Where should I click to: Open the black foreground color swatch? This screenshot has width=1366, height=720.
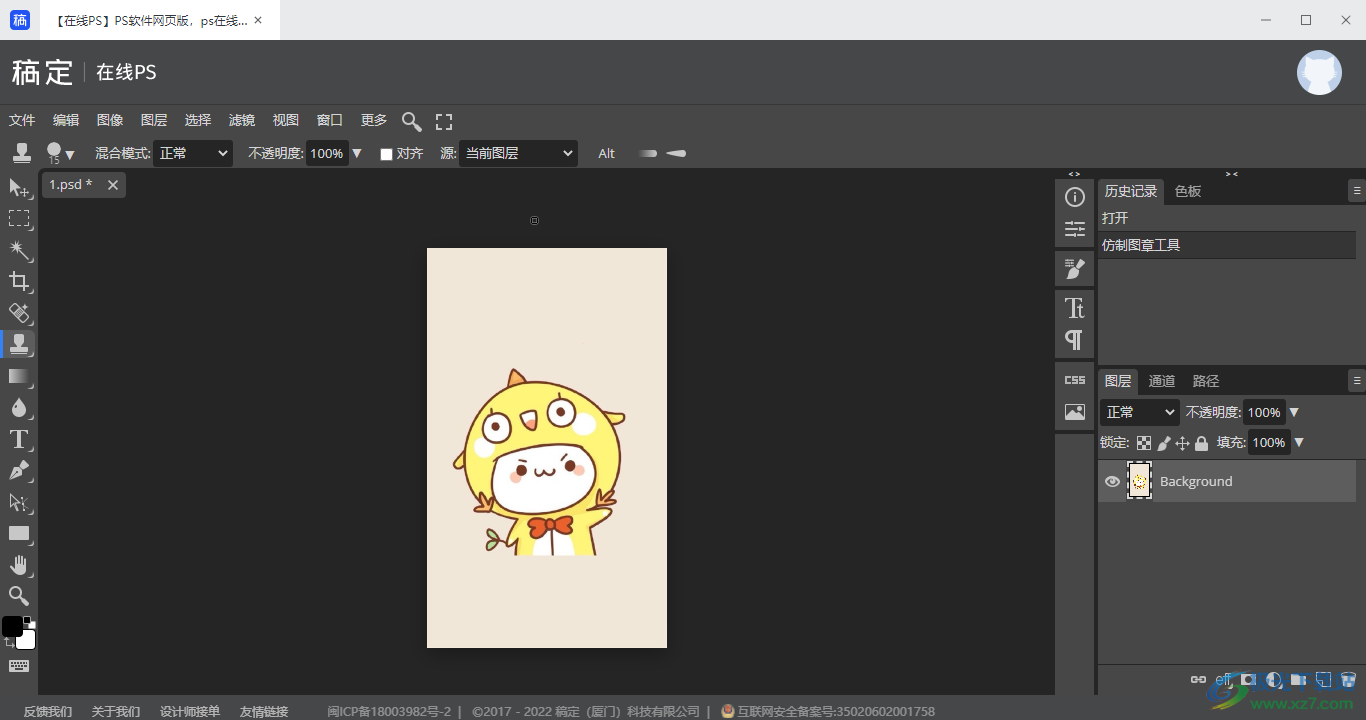[x=12, y=627]
